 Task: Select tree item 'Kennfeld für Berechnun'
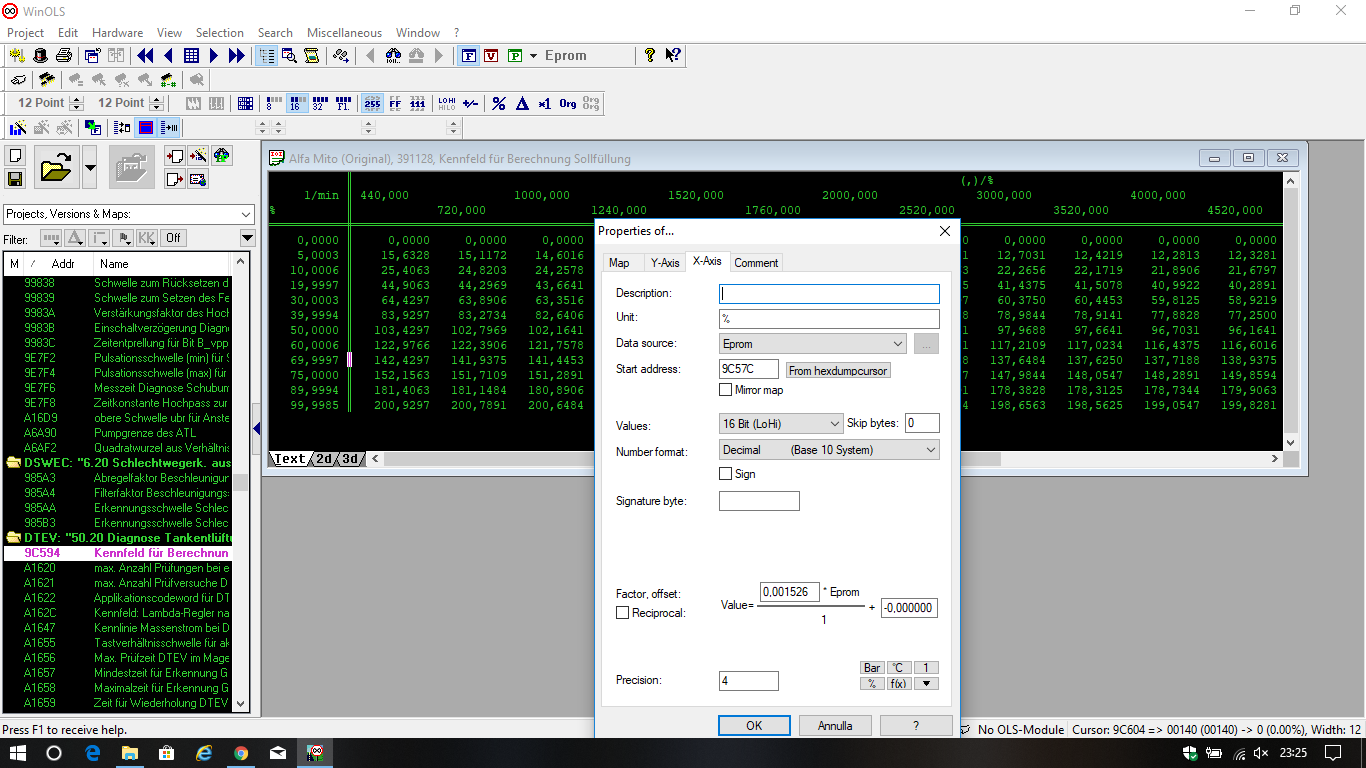[x=162, y=553]
